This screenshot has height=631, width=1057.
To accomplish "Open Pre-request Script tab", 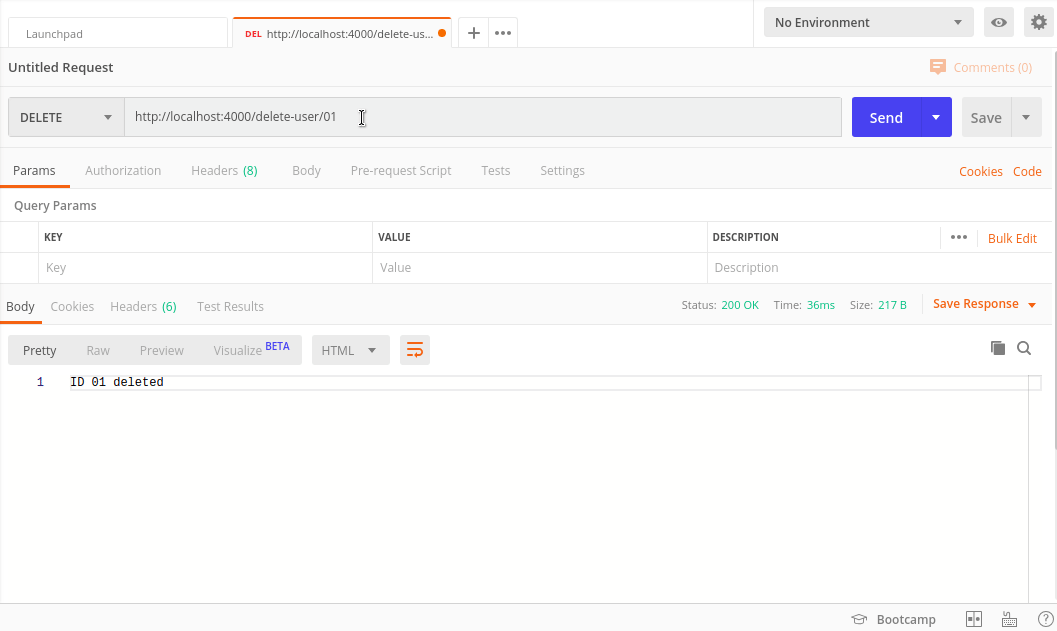I will (400, 171).
